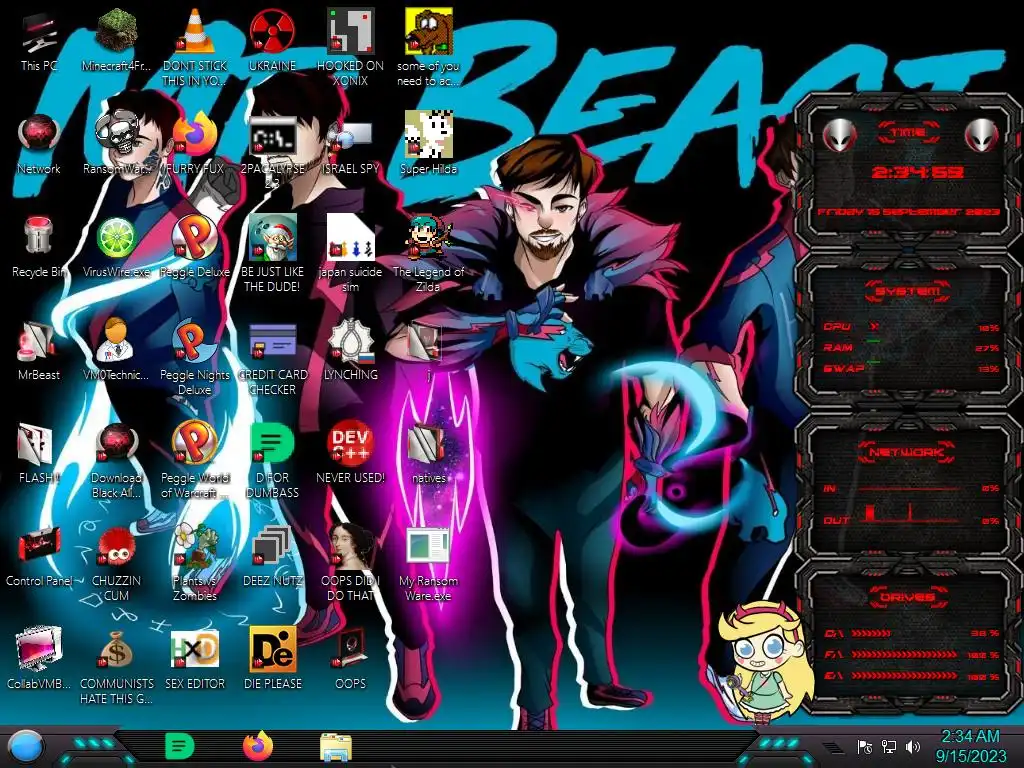Click the volume speaker tray icon
This screenshot has width=1024, height=768.
[912, 746]
